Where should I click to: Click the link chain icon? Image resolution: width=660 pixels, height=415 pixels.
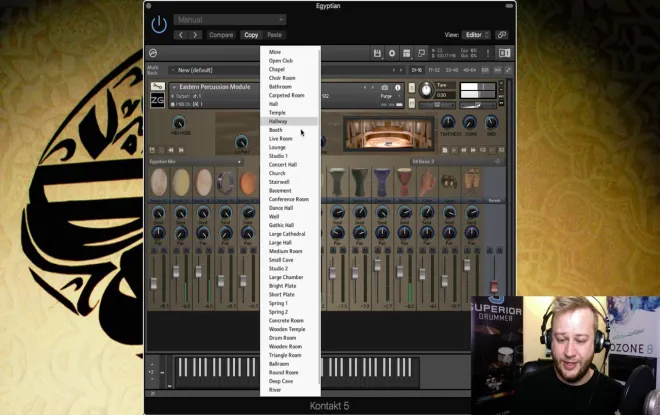click(x=501, y=35)
